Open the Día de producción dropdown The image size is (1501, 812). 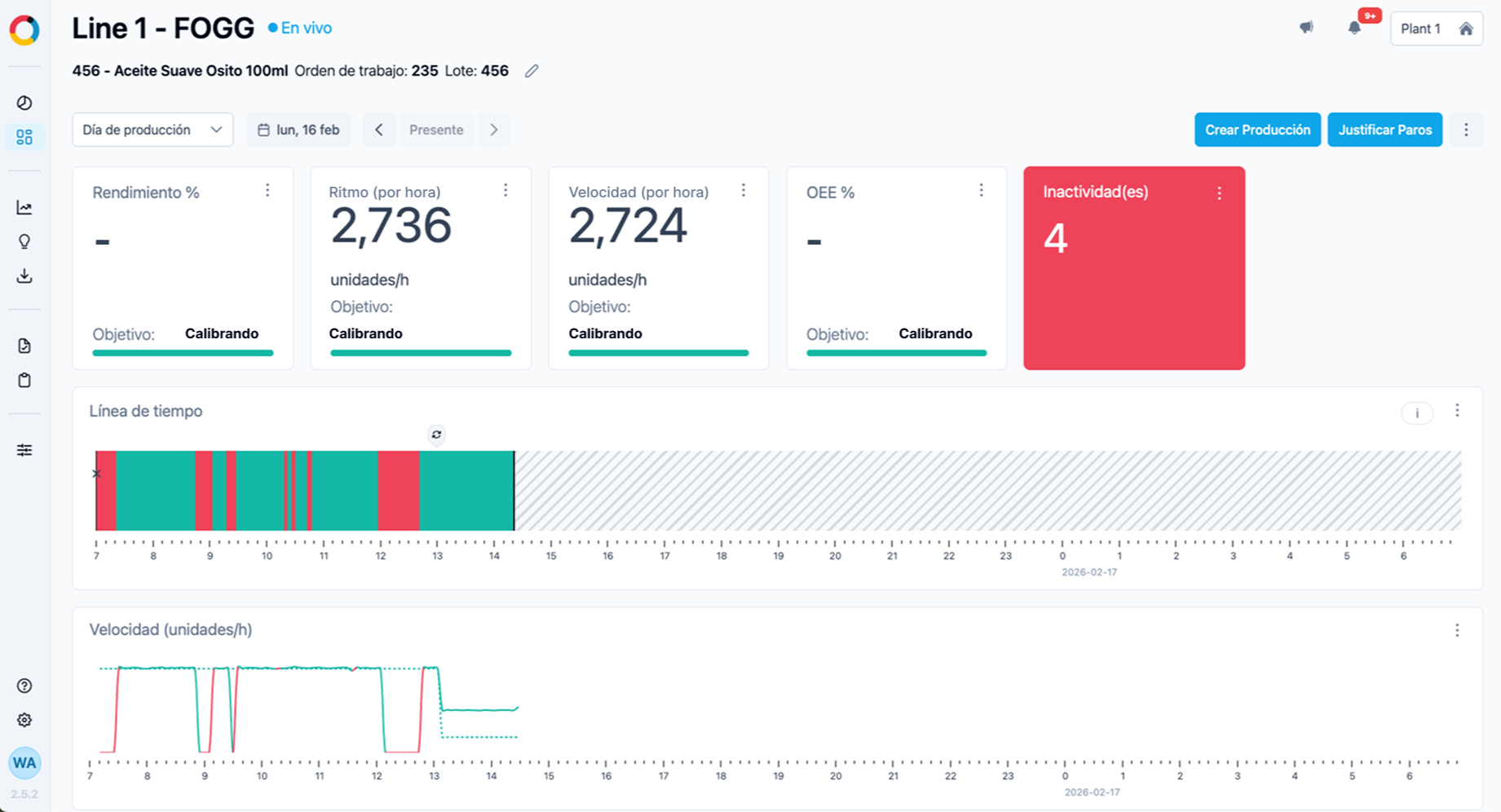click(x=152, y=130)
